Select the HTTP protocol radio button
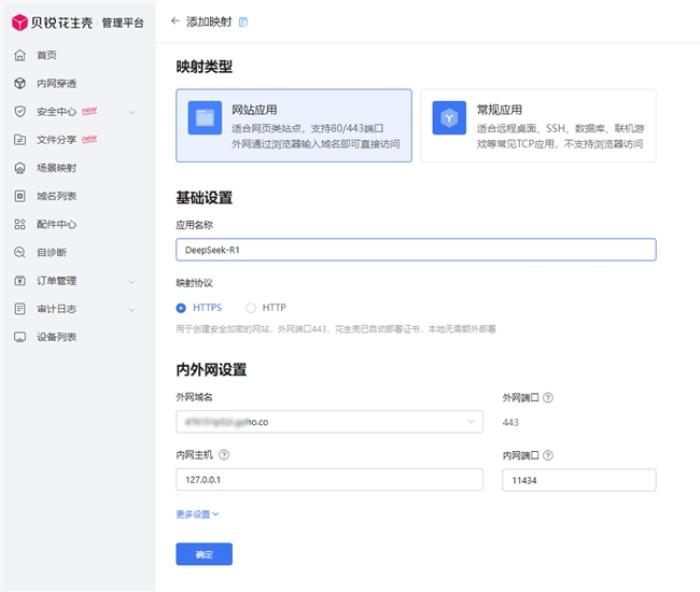This screenshot has width=700, height=592. pos(251,308)
